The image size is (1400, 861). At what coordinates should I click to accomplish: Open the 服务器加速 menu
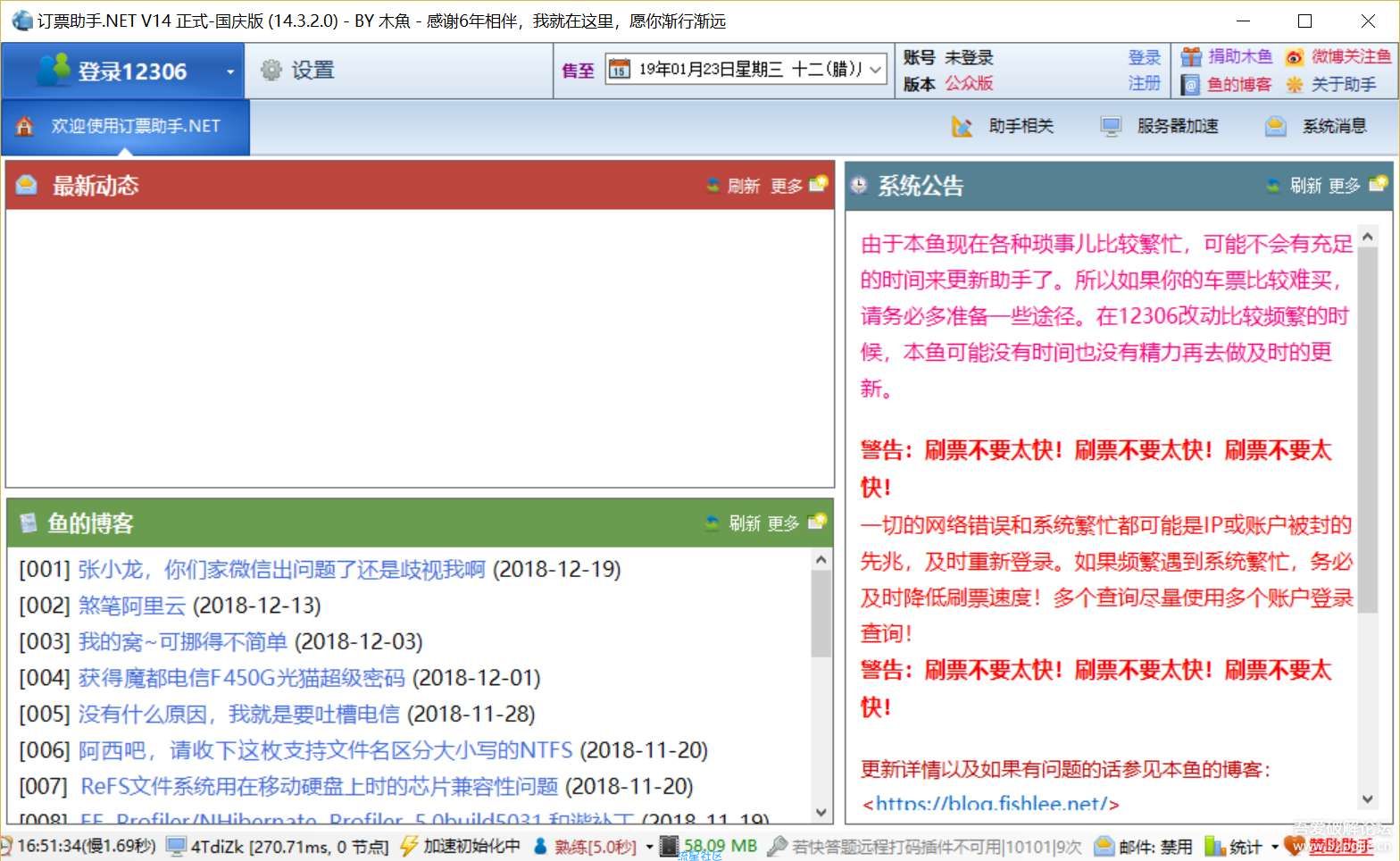point(1178,126)
